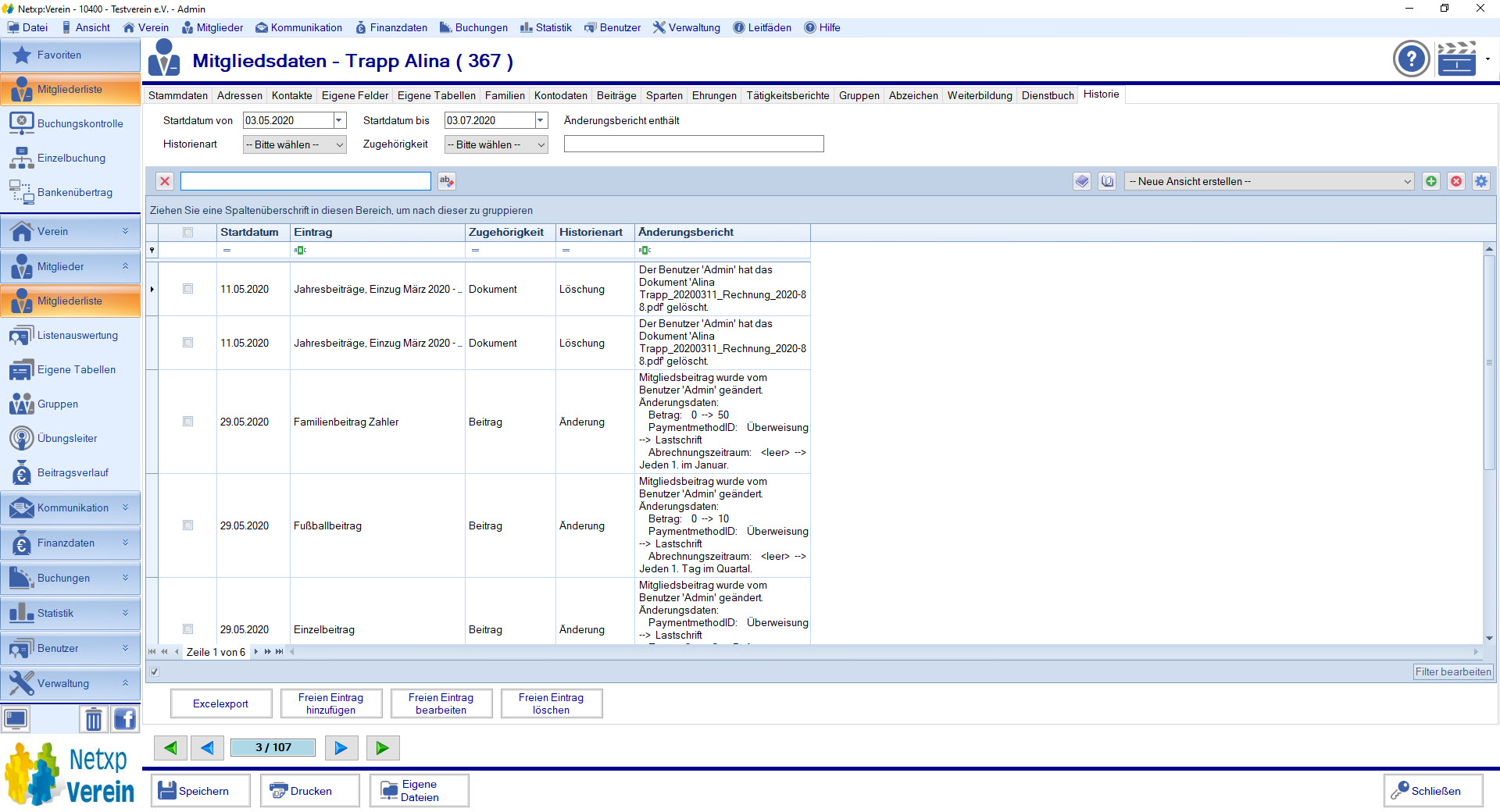
Task: Click the green add view icon
Action: (x=1431, y=181)
